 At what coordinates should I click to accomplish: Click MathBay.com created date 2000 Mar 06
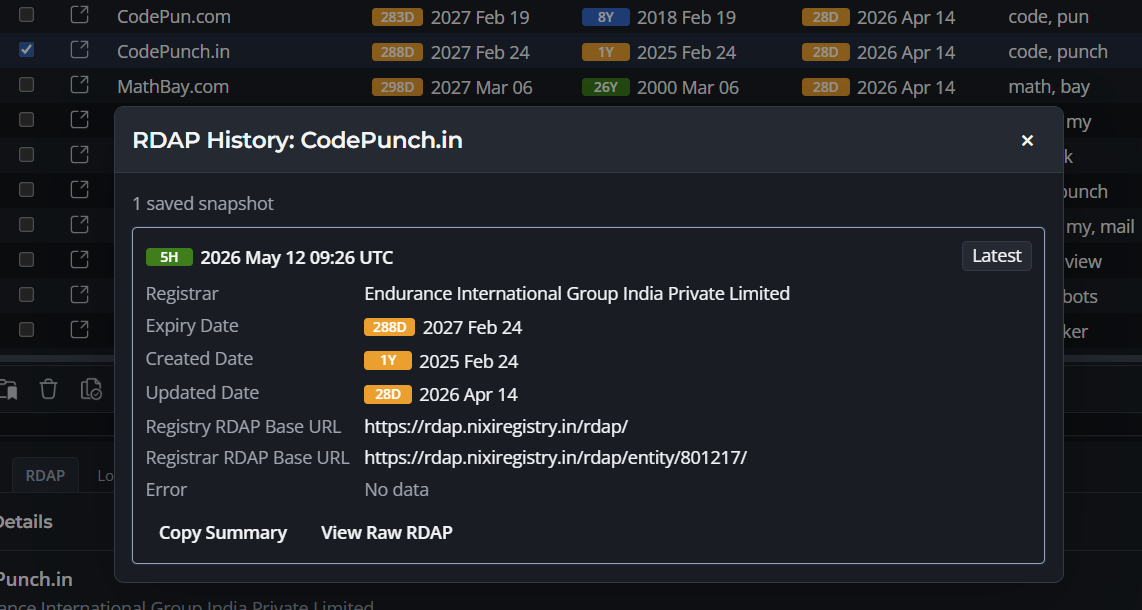(x=688, y=87)
